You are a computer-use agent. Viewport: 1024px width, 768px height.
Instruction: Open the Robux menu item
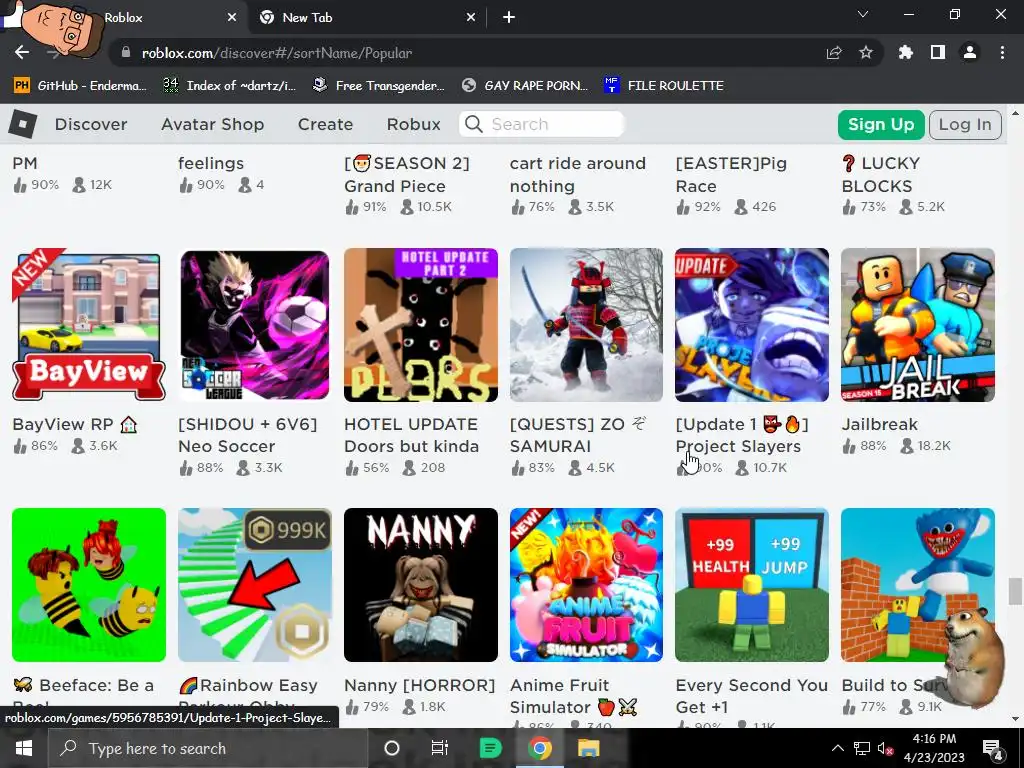click(x=413, y=124)
